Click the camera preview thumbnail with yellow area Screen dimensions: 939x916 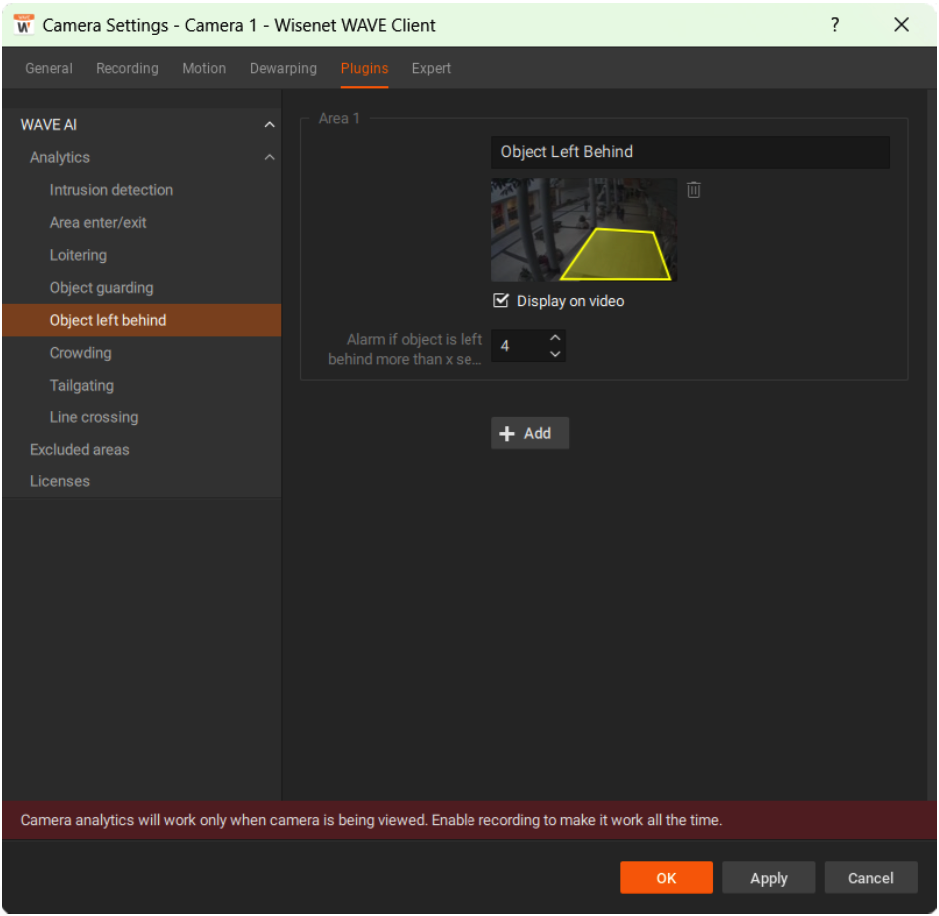point(584,230)
